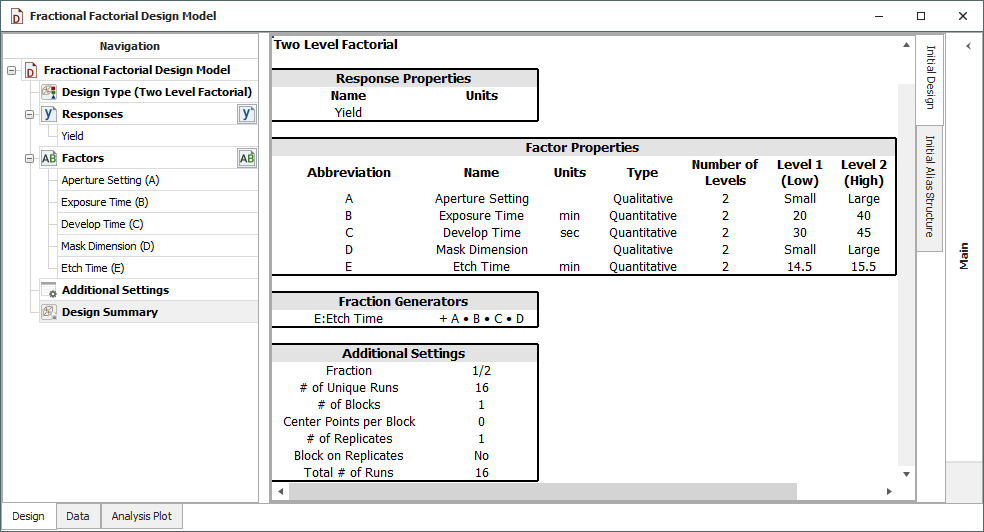Click the Add Response icon beside Responses
Image resolution: width=984 pixels, height=532 pixels.
[x=247, y=114]
